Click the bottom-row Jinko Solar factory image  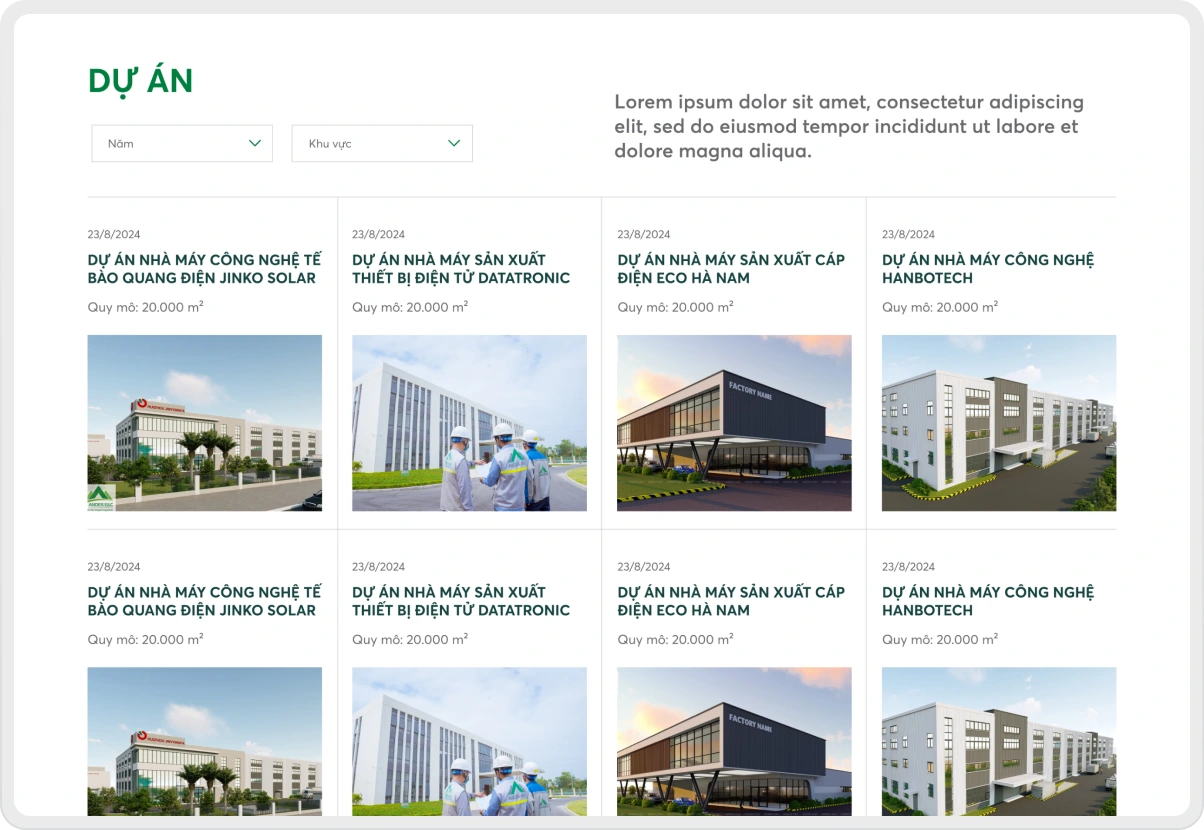(204, 741)
